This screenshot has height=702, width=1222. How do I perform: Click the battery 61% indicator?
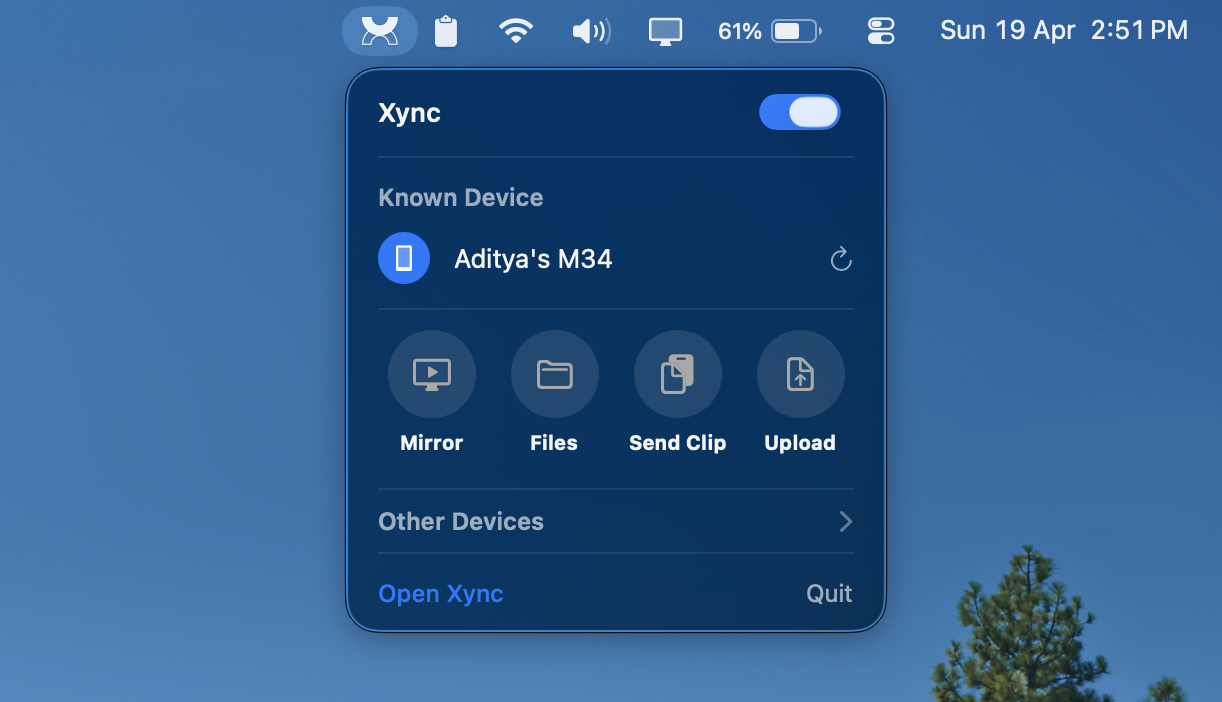pyautogui.click(x=770, y=31)
